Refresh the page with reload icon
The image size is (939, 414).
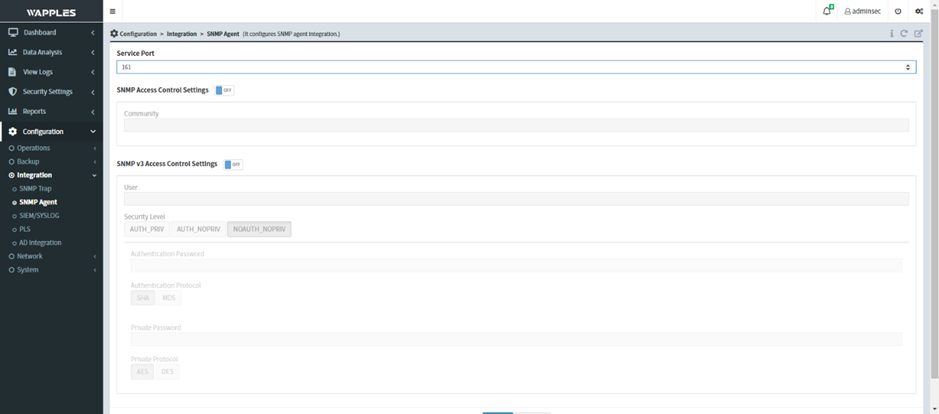tap(904, 34)
